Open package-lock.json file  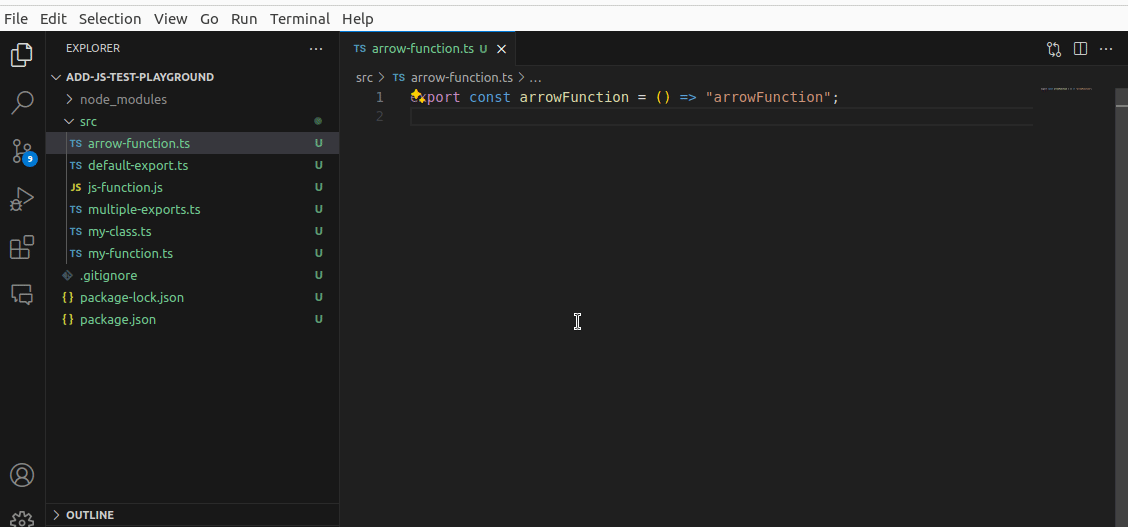(x=192, y=298)
